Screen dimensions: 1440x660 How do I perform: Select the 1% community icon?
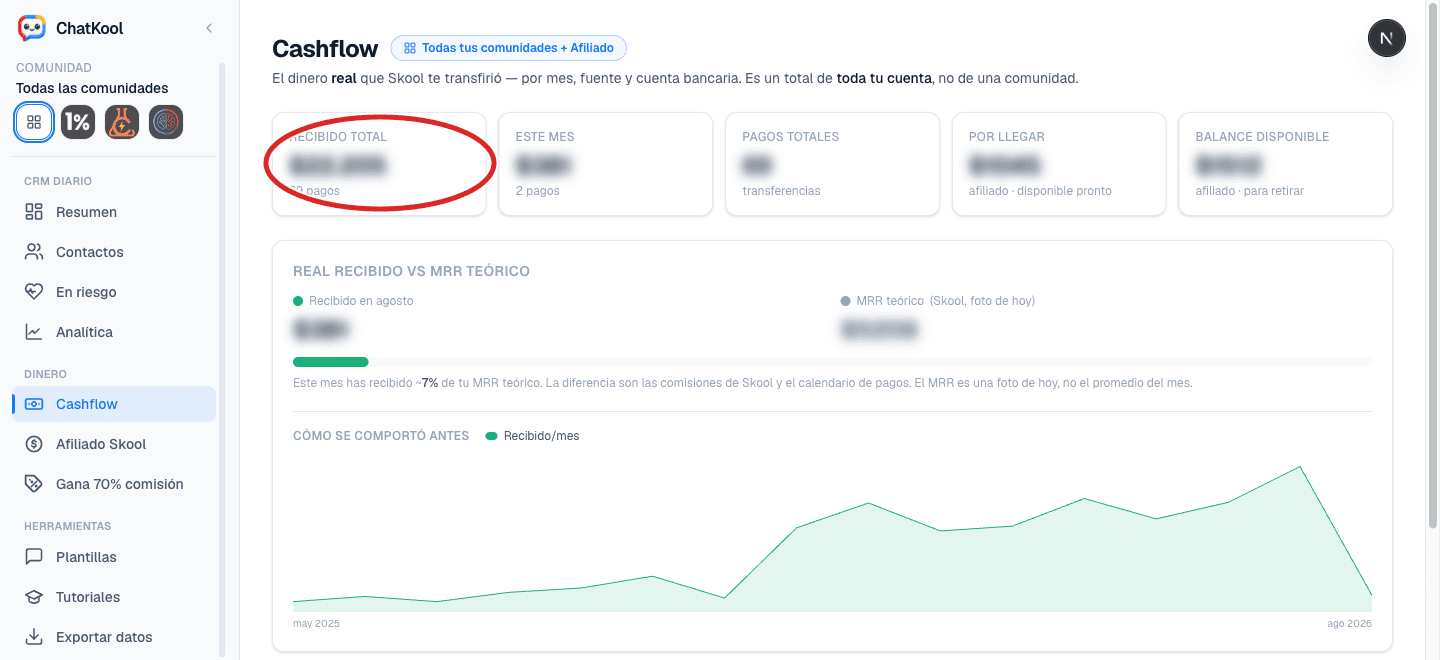78,122
